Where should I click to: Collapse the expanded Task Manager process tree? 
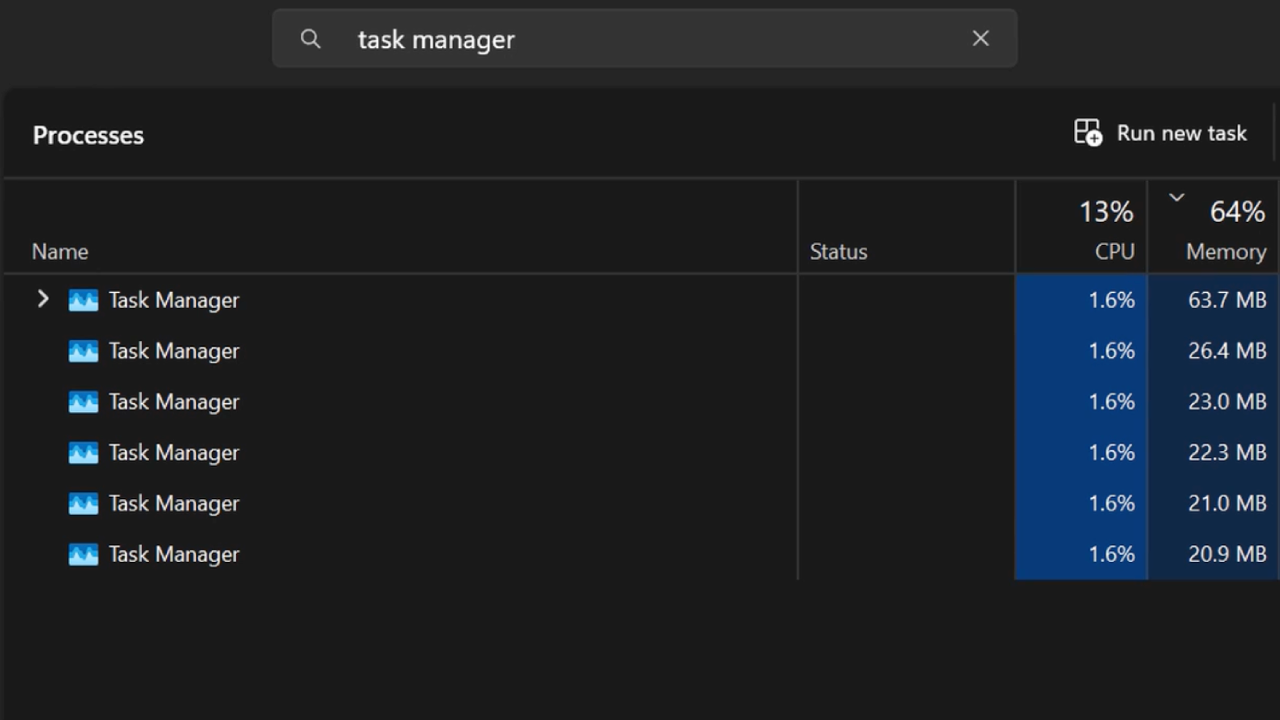coord(42,299)
